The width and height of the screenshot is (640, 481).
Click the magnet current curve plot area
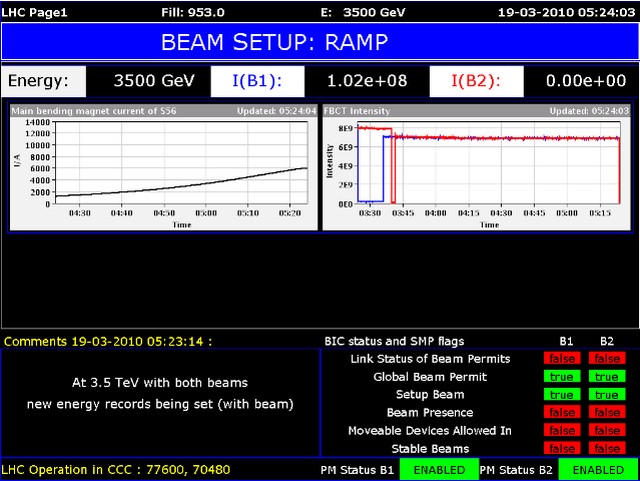181,163
